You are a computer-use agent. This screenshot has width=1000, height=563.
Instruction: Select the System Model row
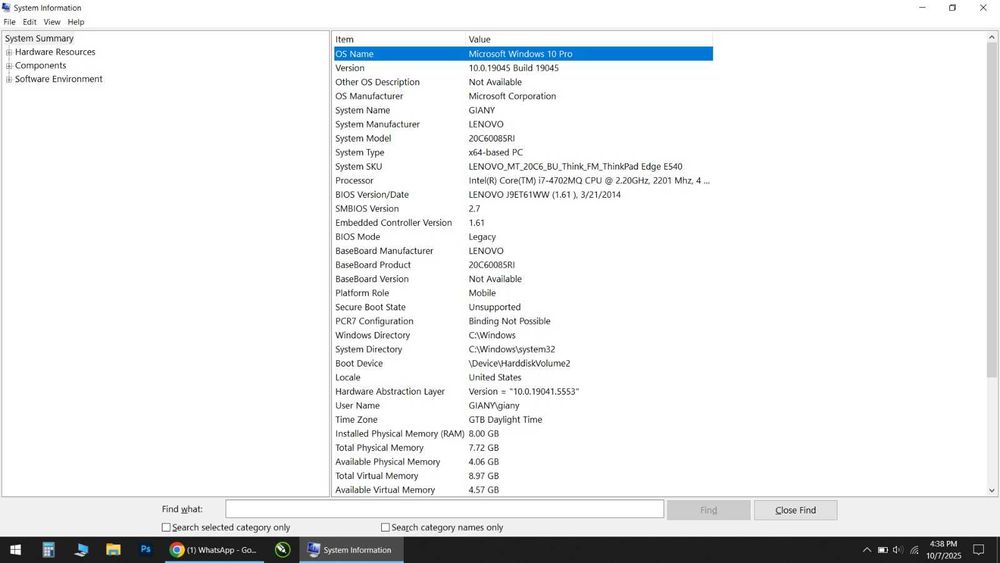coord(523,138)
